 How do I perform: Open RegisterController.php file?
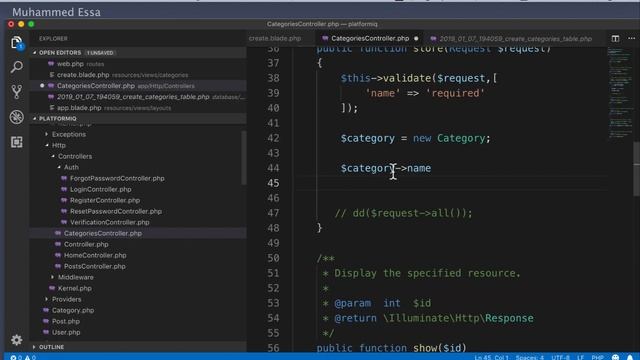(x=105, y=200)
